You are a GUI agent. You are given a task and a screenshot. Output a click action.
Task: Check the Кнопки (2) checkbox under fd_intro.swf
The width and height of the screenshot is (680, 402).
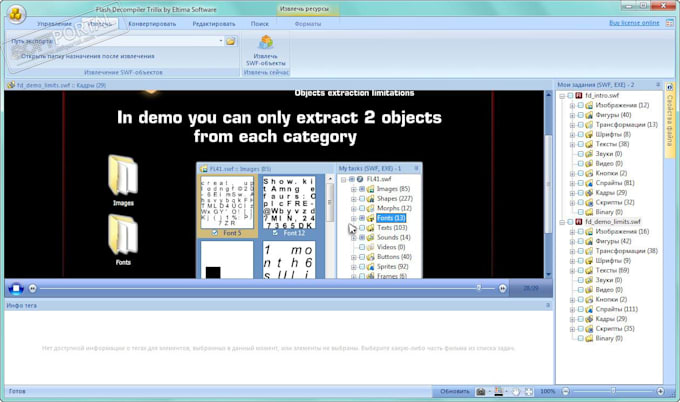[580, 173]
